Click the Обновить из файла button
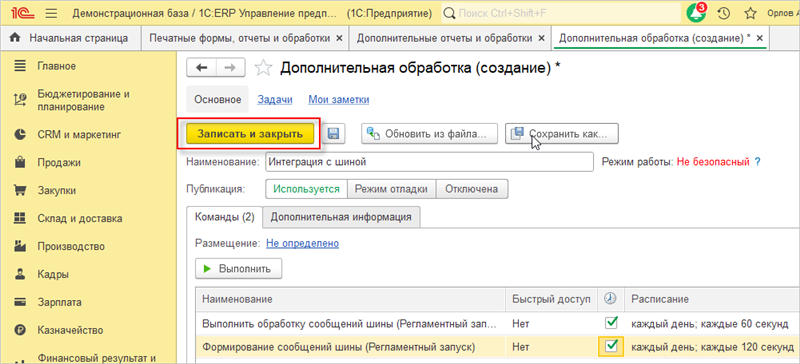 [429, 134]
